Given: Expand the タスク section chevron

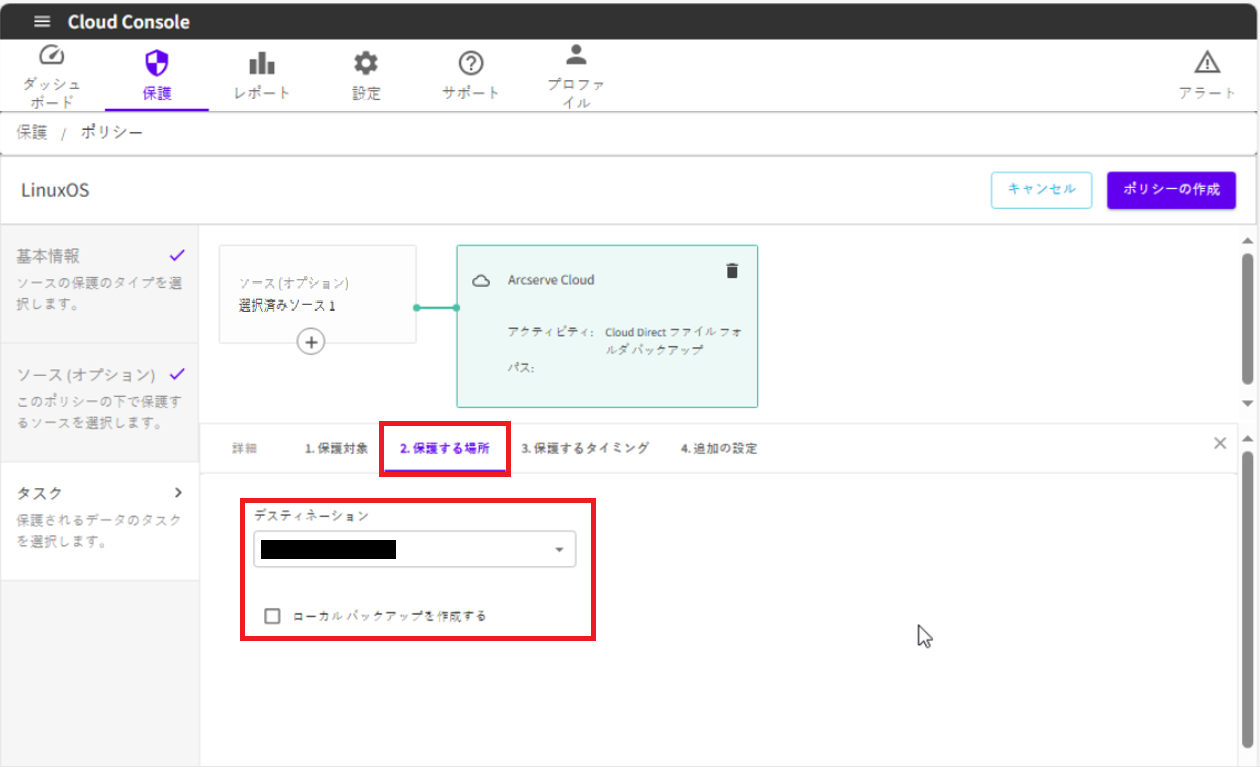Looking at the screenshot, I should [178, 493].
